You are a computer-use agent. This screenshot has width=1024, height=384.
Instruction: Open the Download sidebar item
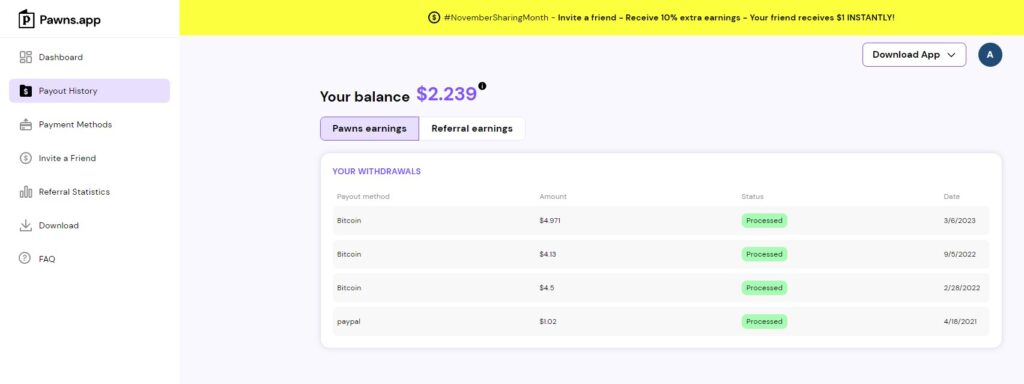coord(89,225)
